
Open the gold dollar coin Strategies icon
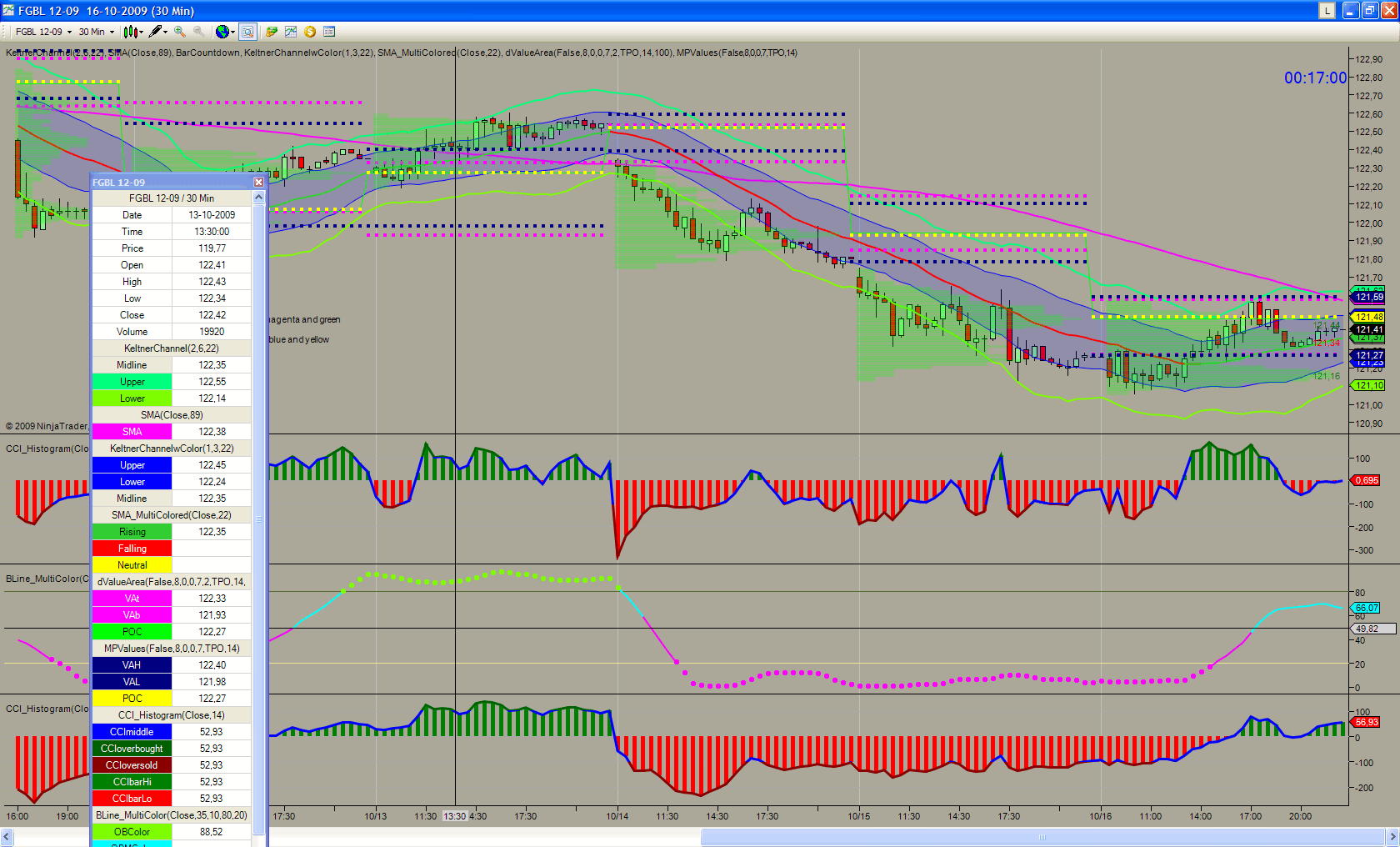click(x=310, y=32)
